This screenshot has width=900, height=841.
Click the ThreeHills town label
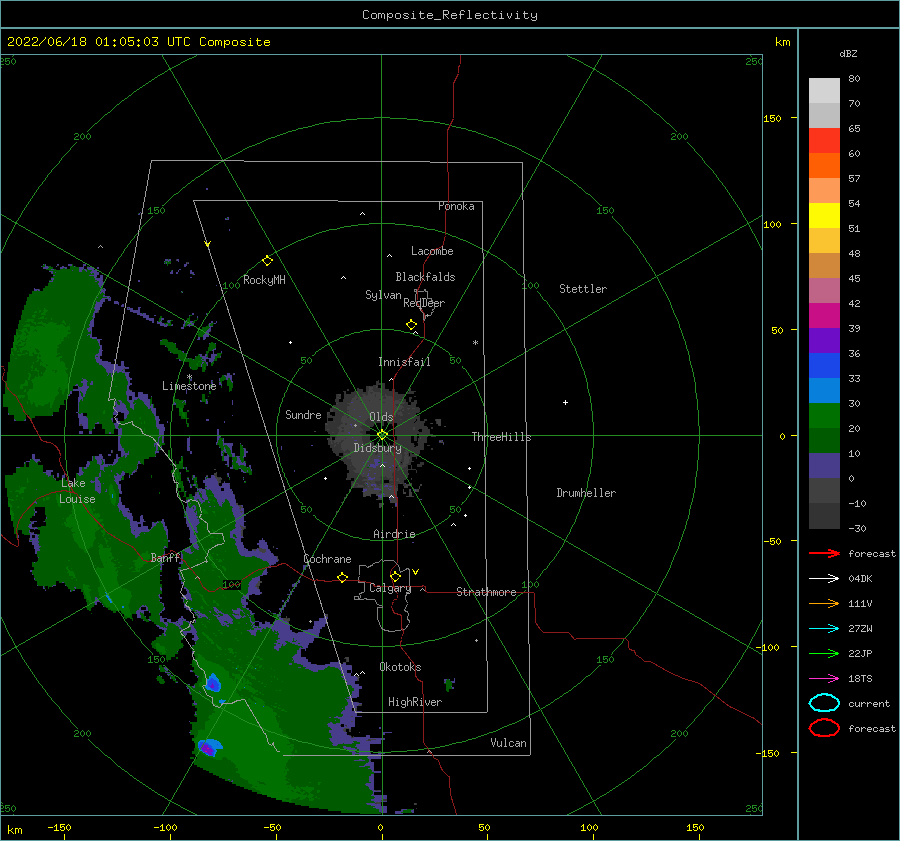(501, 437)
